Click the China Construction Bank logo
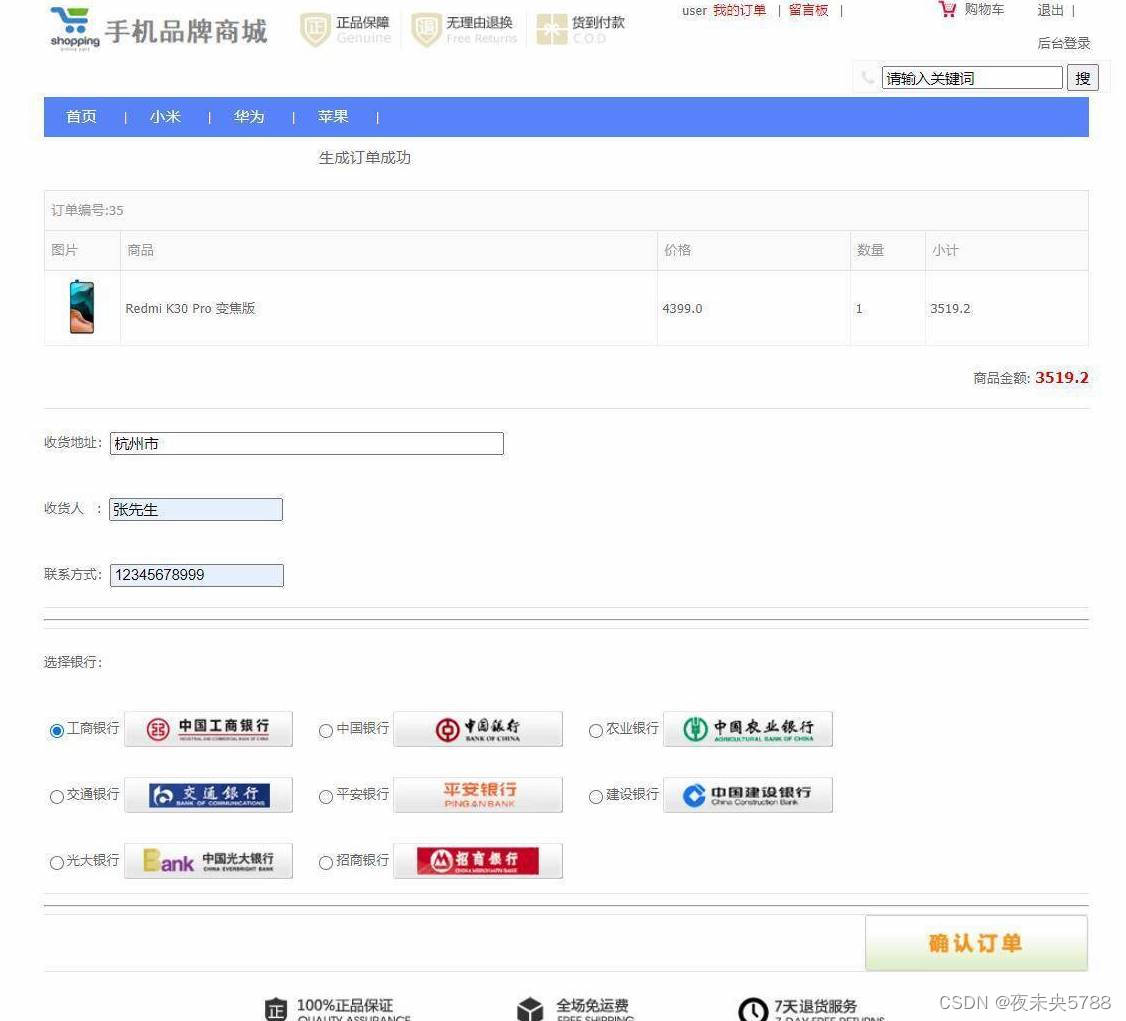 point(748,795)
